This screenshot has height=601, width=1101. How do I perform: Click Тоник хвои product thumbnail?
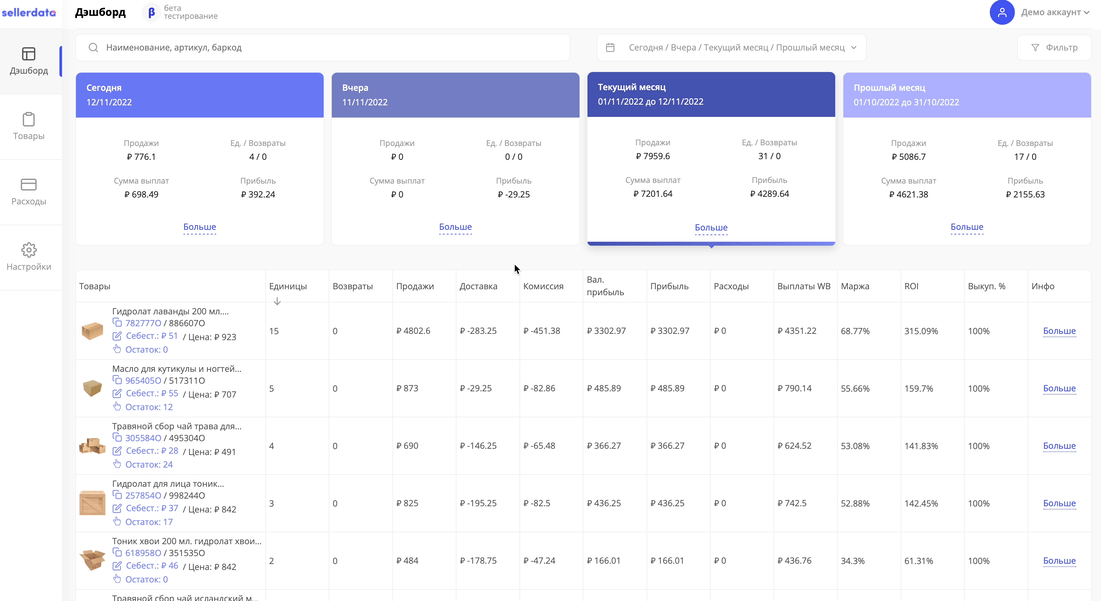tap(92, 560)
